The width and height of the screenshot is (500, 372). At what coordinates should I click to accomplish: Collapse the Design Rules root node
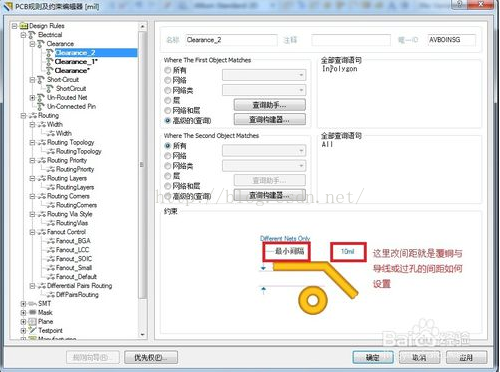[14, 26]
